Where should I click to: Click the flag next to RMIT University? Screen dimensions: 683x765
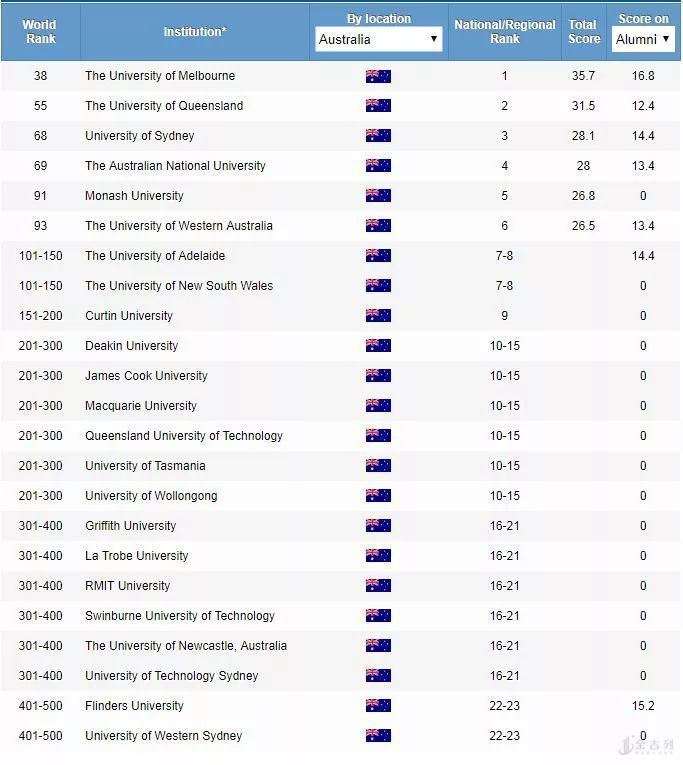coord(378,586)
